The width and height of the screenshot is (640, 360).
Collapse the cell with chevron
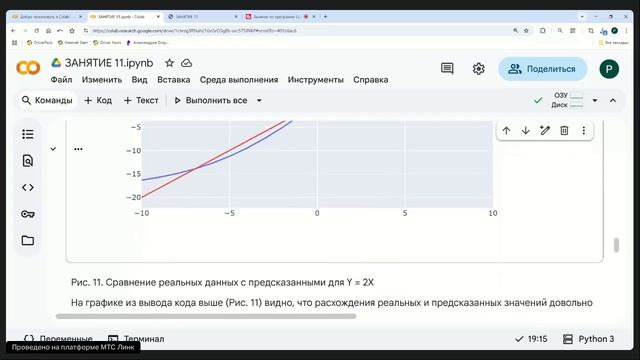53,149
